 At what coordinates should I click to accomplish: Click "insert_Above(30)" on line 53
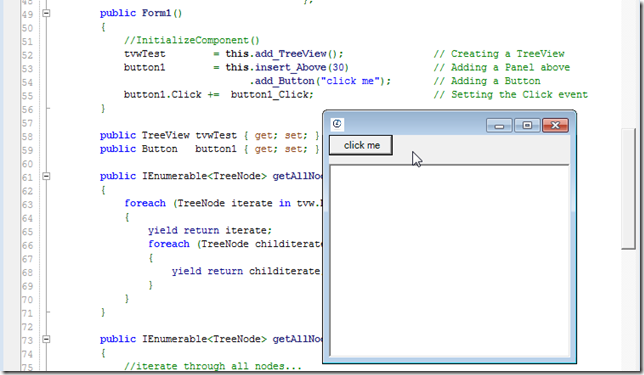pyautogui.click(x=302, y=67)
